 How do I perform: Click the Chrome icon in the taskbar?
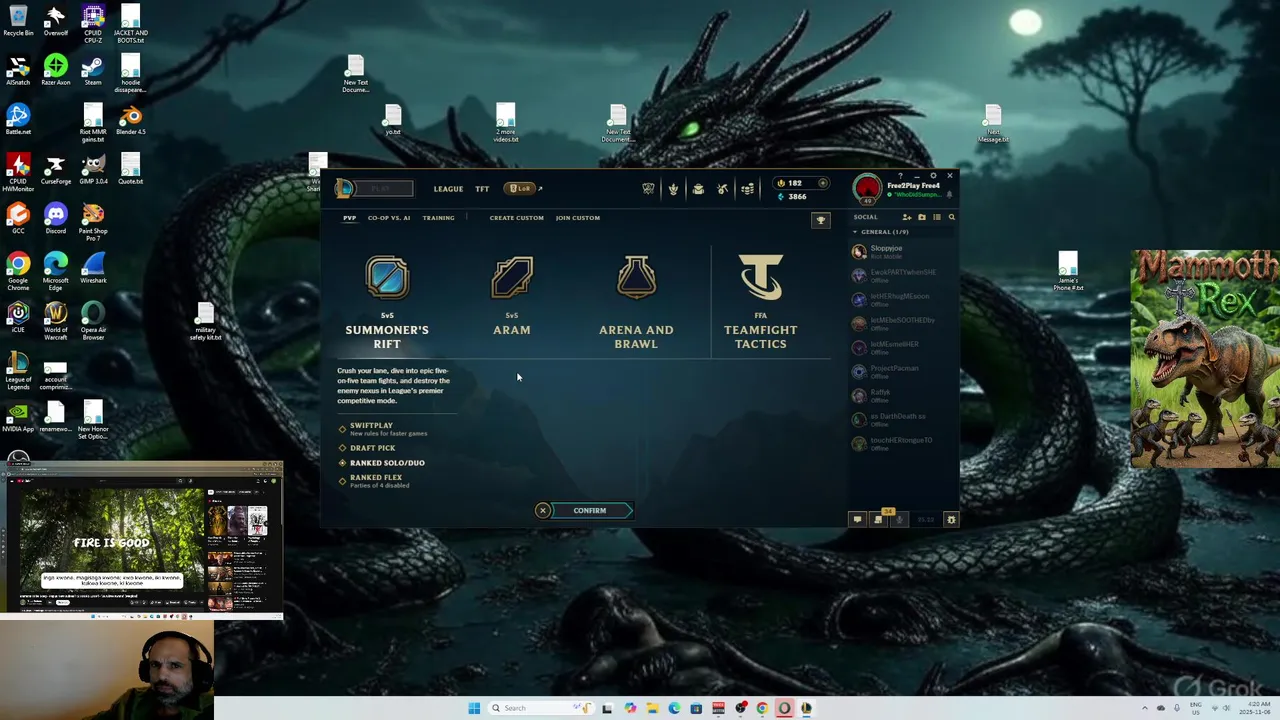[762, 708]
